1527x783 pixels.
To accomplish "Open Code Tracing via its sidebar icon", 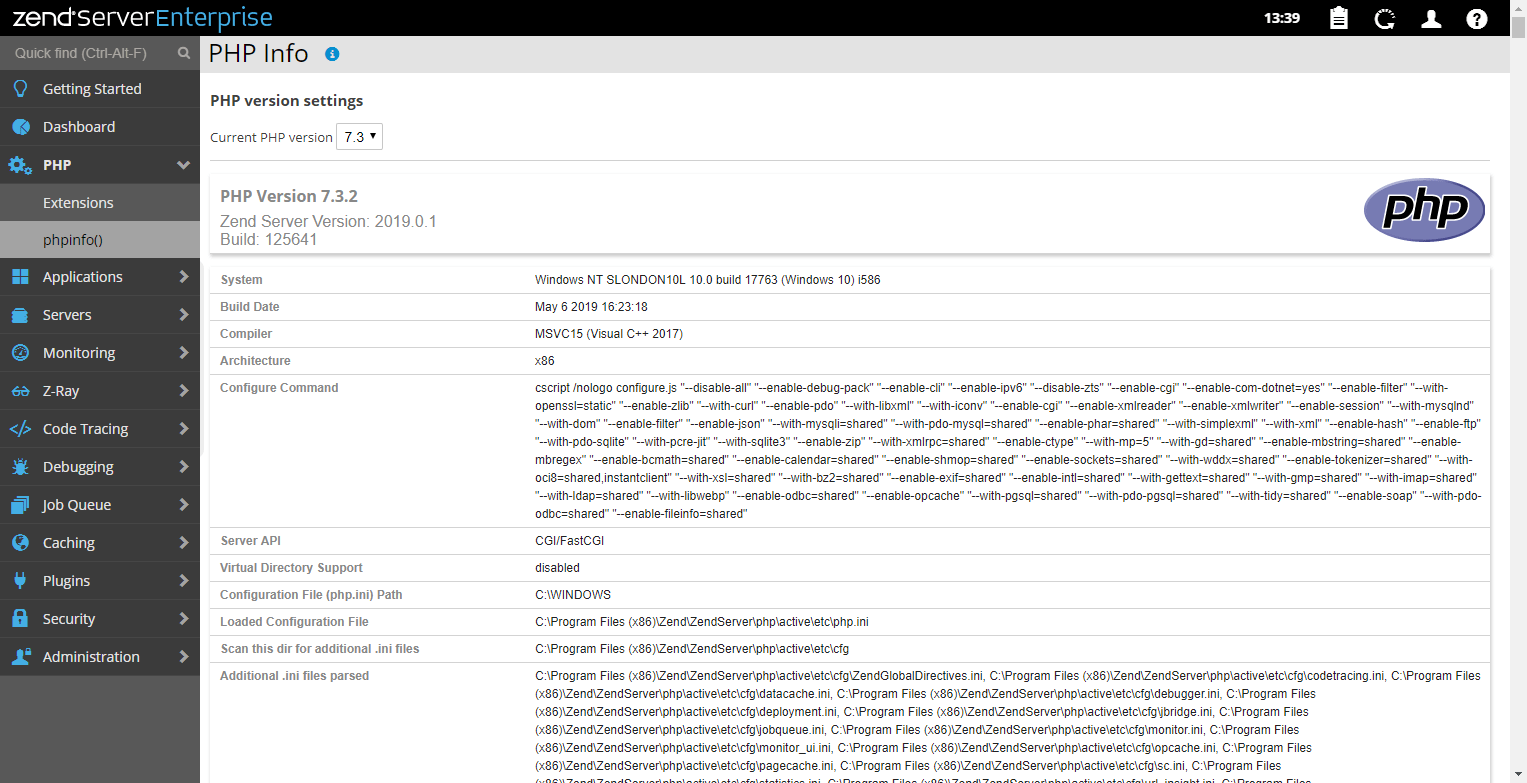I will pyautogui.click(x=21, y=428).
